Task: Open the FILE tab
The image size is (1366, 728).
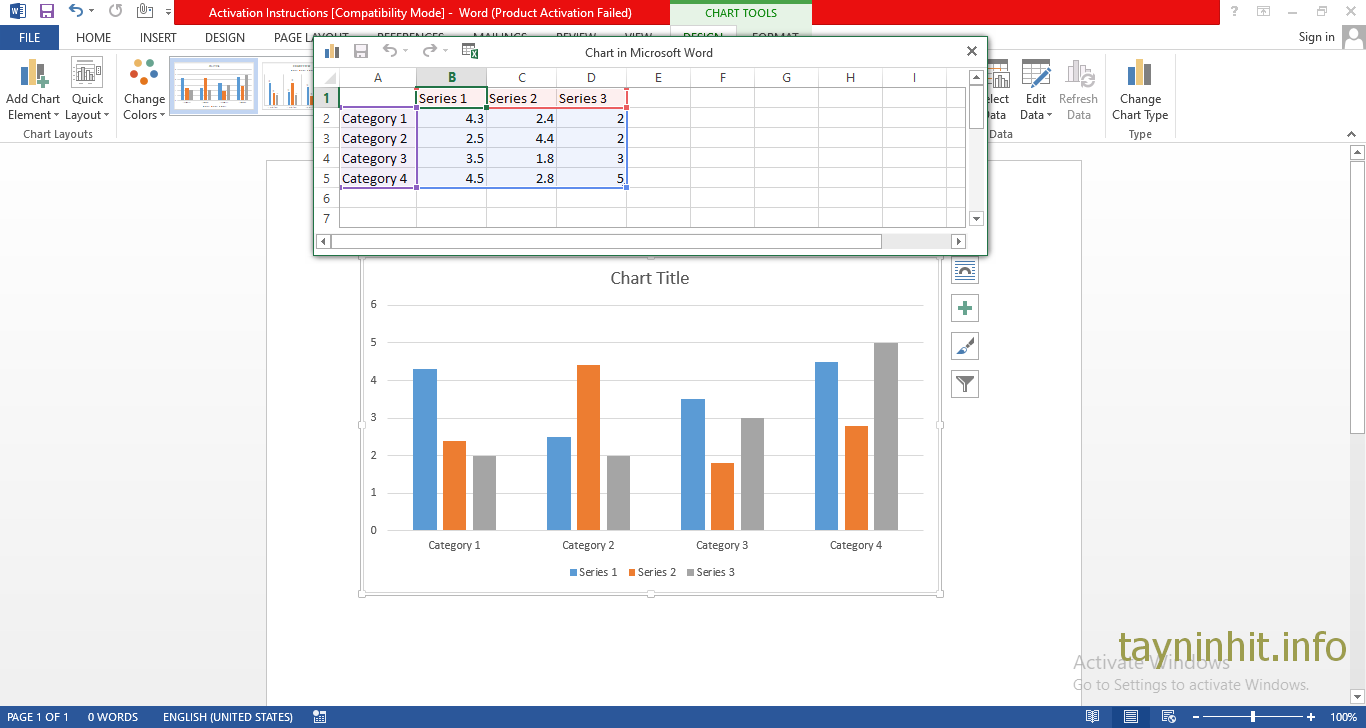Action: pos(29,38)
